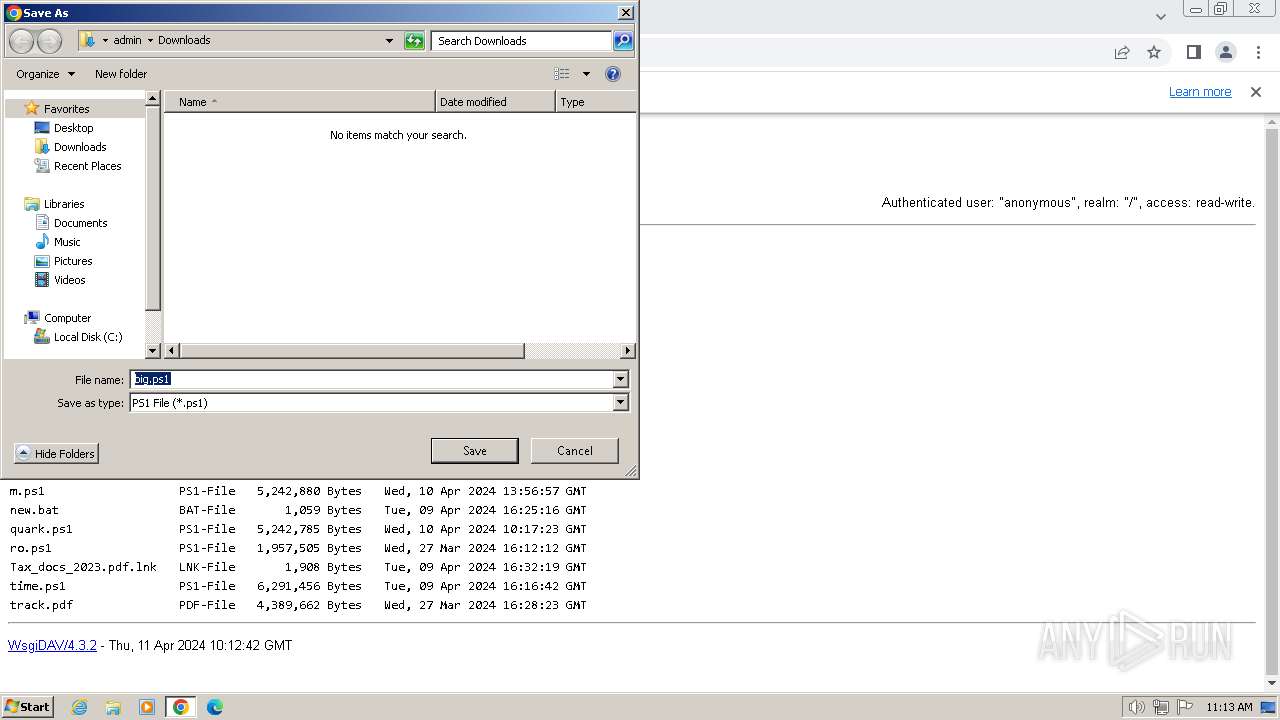Click the m.ps1 file entry
Screen dimensions: 1280x720
pos(27,492)
